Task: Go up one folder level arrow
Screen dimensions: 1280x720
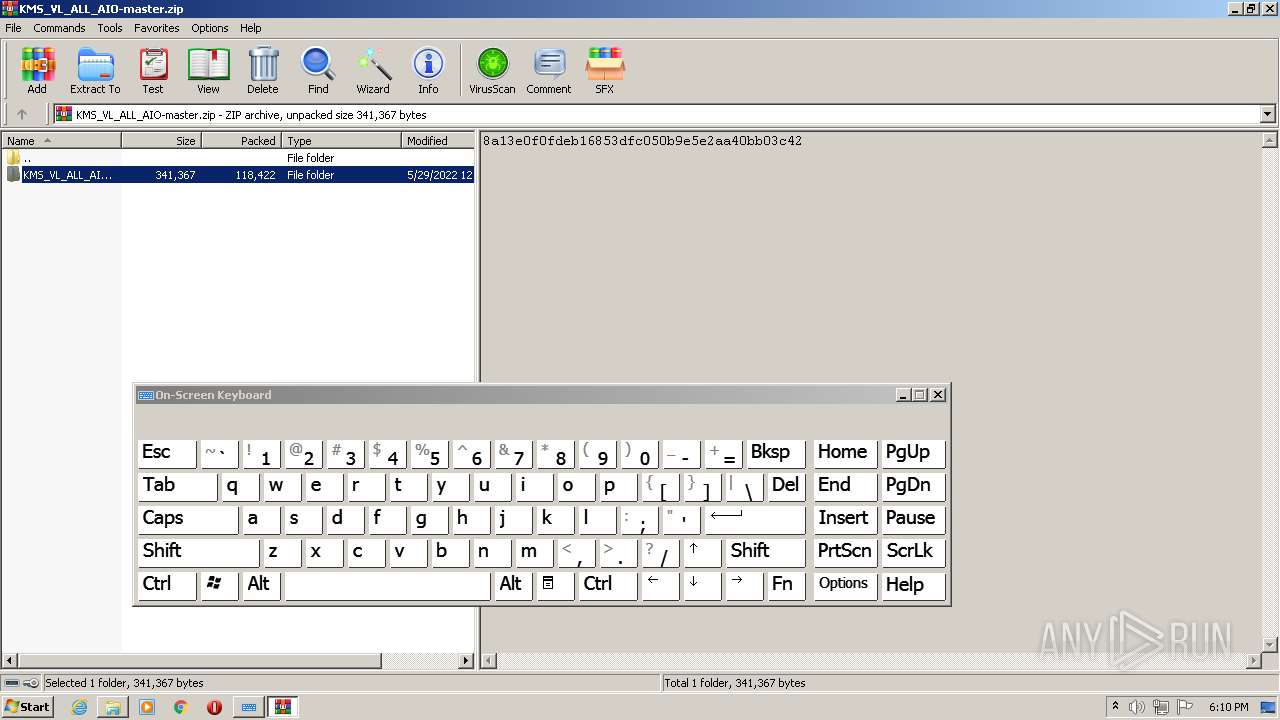Action: pos(22,114)
